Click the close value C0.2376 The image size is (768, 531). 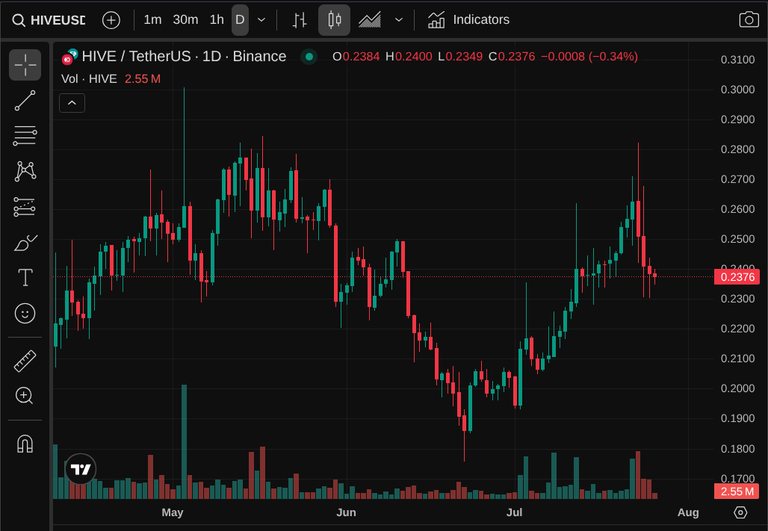click(512, 57)
